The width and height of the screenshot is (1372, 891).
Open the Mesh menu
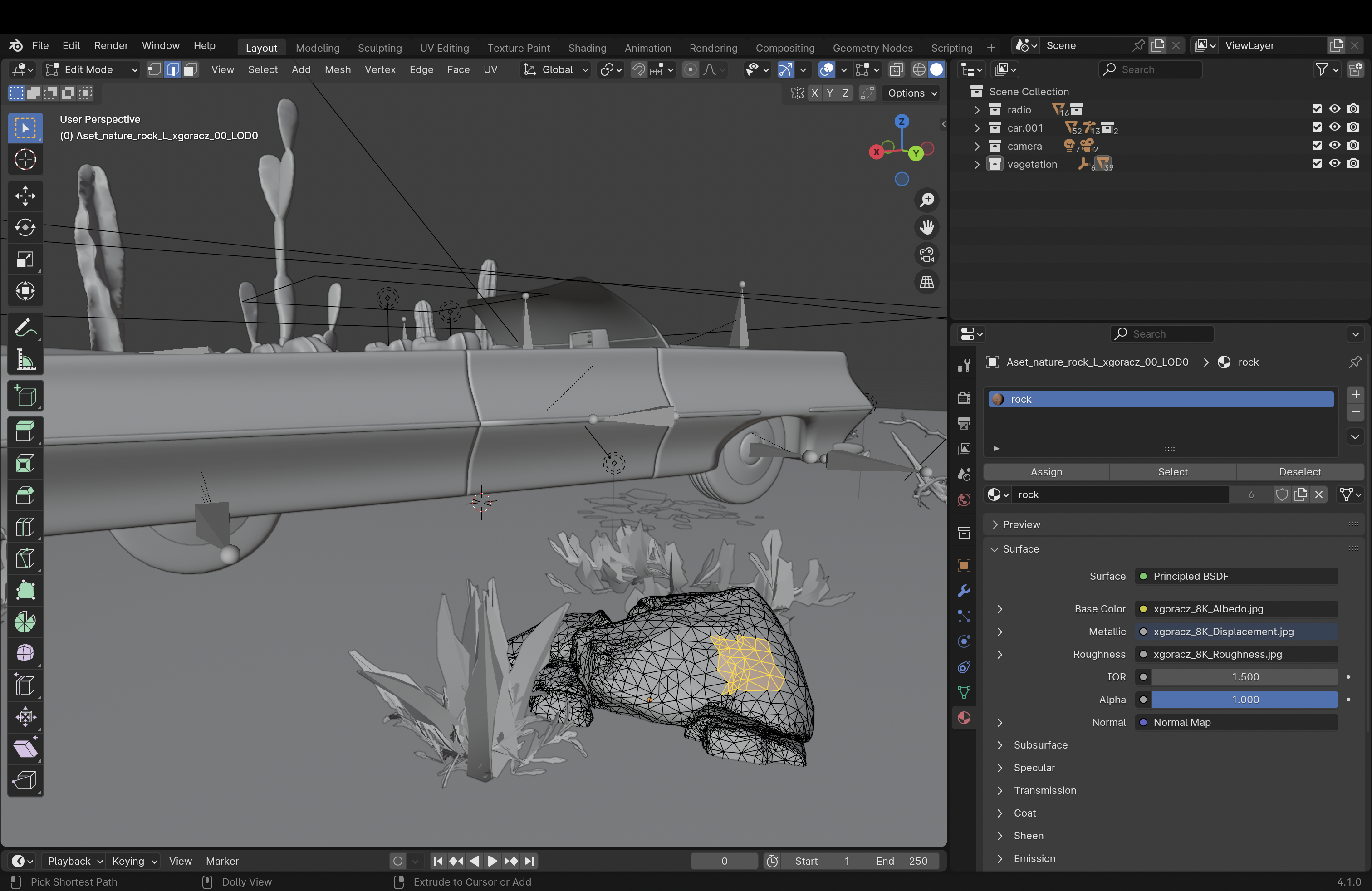pyautogui.click(x=337, y=70)
